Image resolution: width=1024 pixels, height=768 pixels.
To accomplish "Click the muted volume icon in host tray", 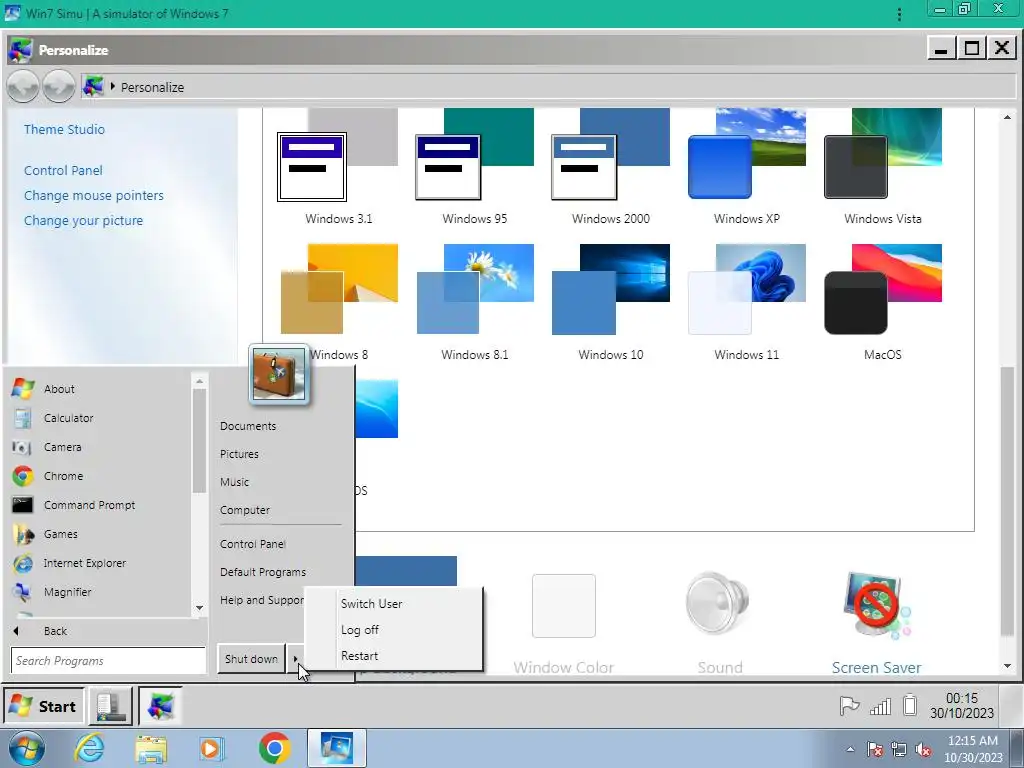I will (x=923, y=750).
